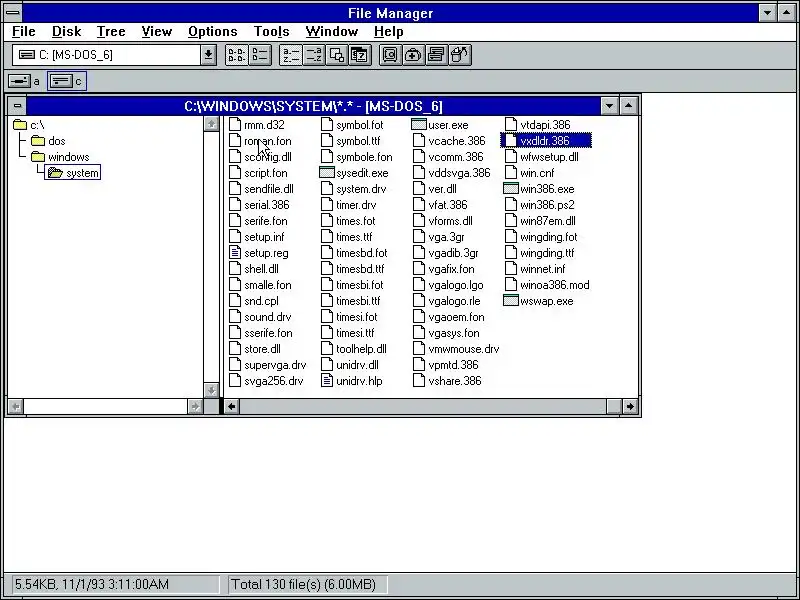The width and height of the screenshot is (800, 600).
Task: Click status bar file size and date text
Action: 92,584
